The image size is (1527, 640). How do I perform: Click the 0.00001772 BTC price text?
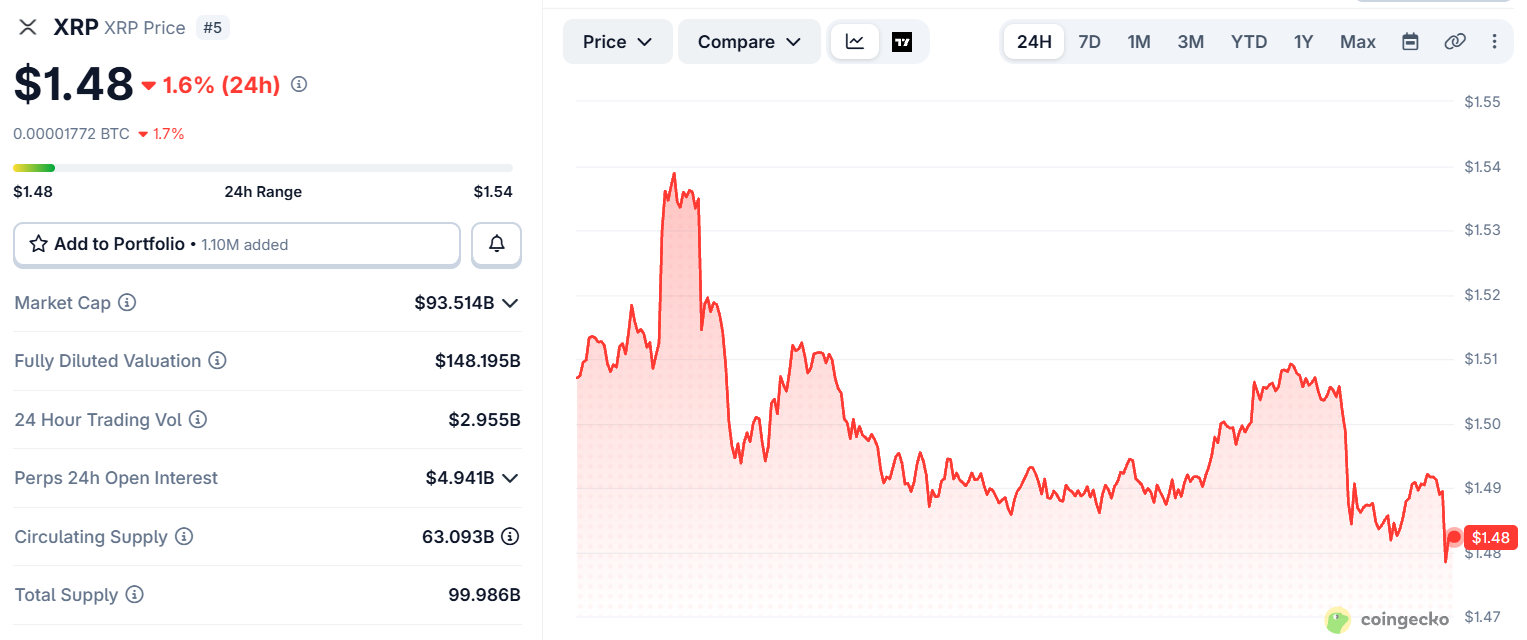[71, 134]
